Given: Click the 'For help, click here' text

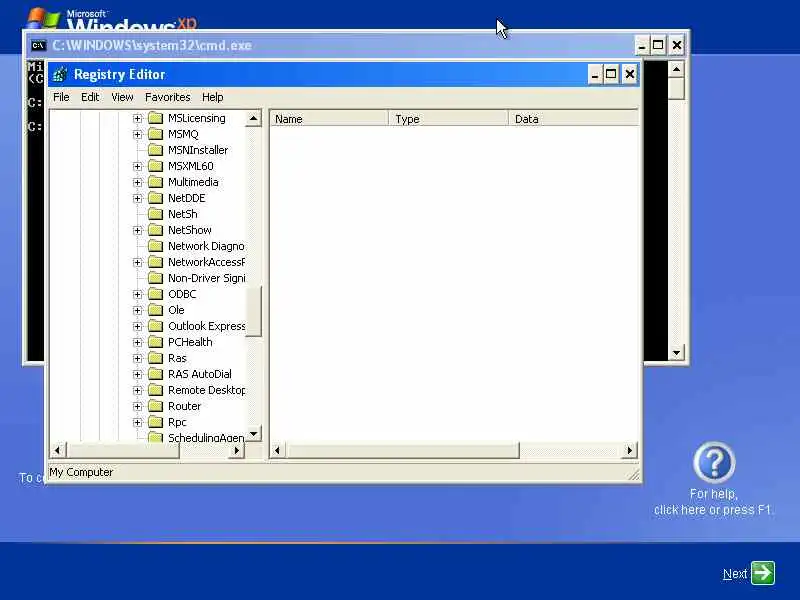Looking at the screenshot, I should click(712, 502).
